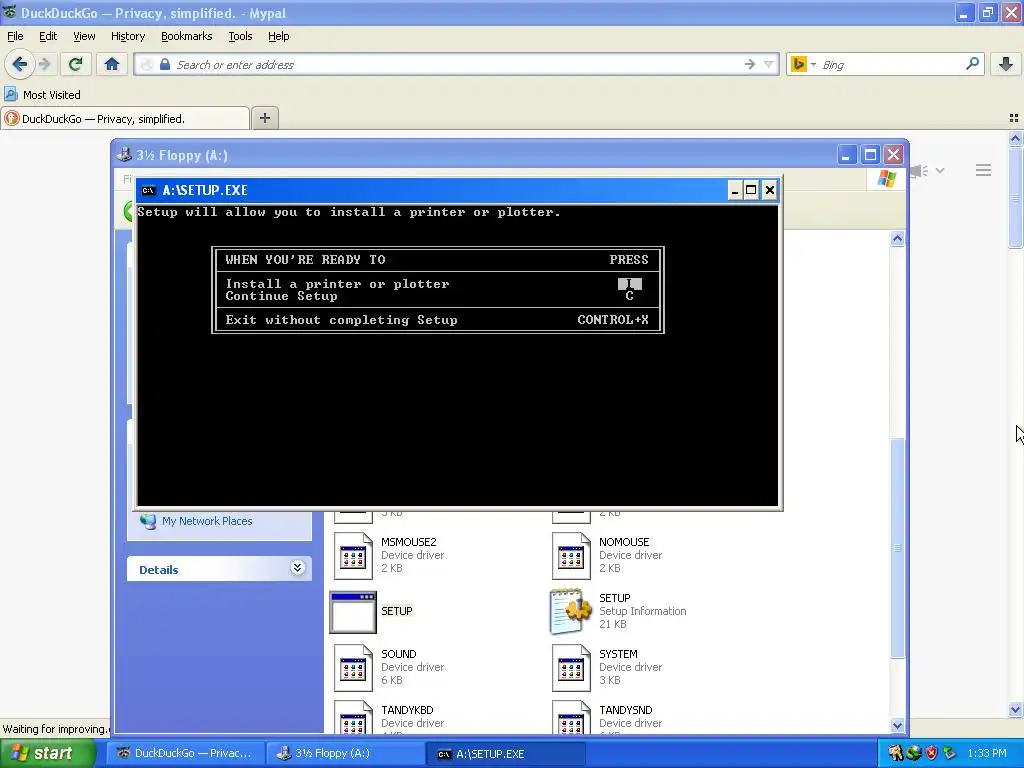Open a new tab with the plus button
Image resolution: width=1024 pixels, height=768 pixels.
264,118
